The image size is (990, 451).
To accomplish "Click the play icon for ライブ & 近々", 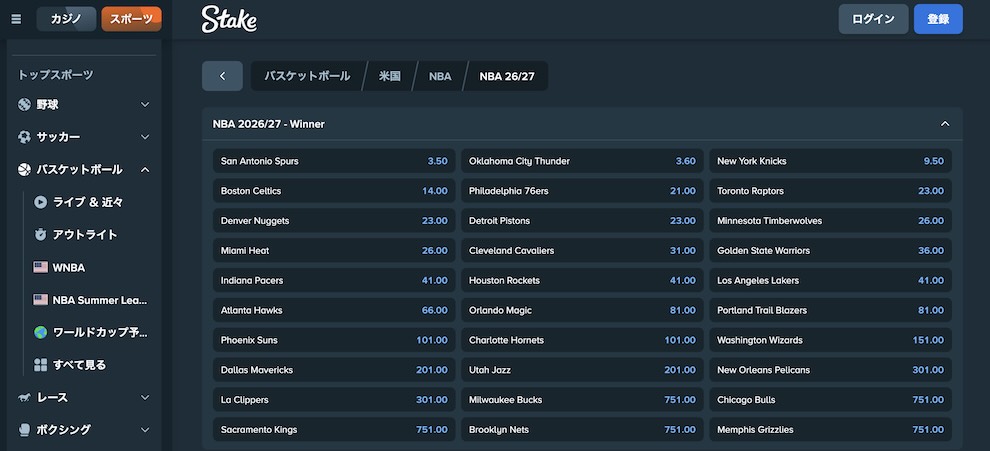I will (x=40, y=202).
